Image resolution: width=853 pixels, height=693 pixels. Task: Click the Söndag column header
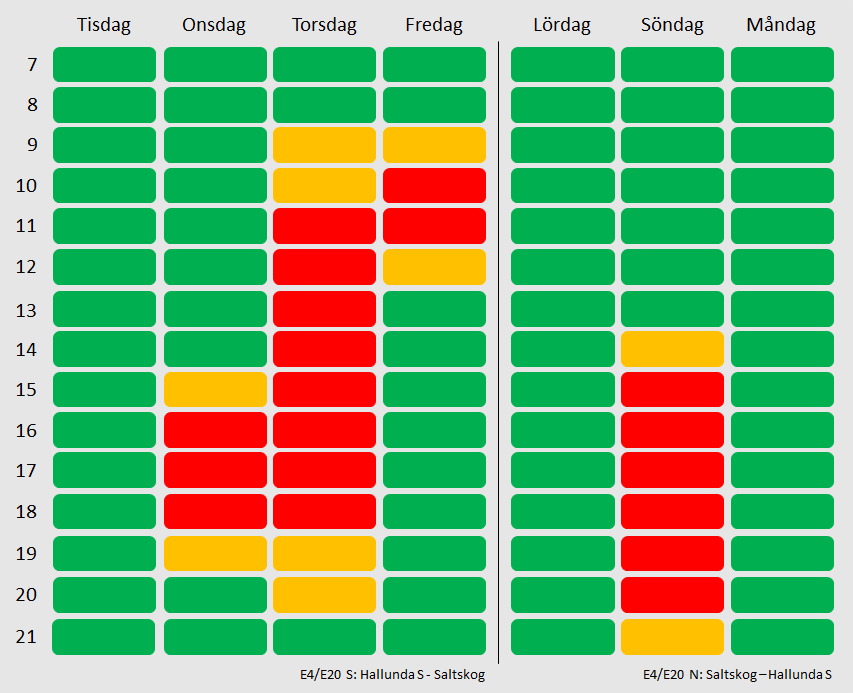click(x=672, y=25)
